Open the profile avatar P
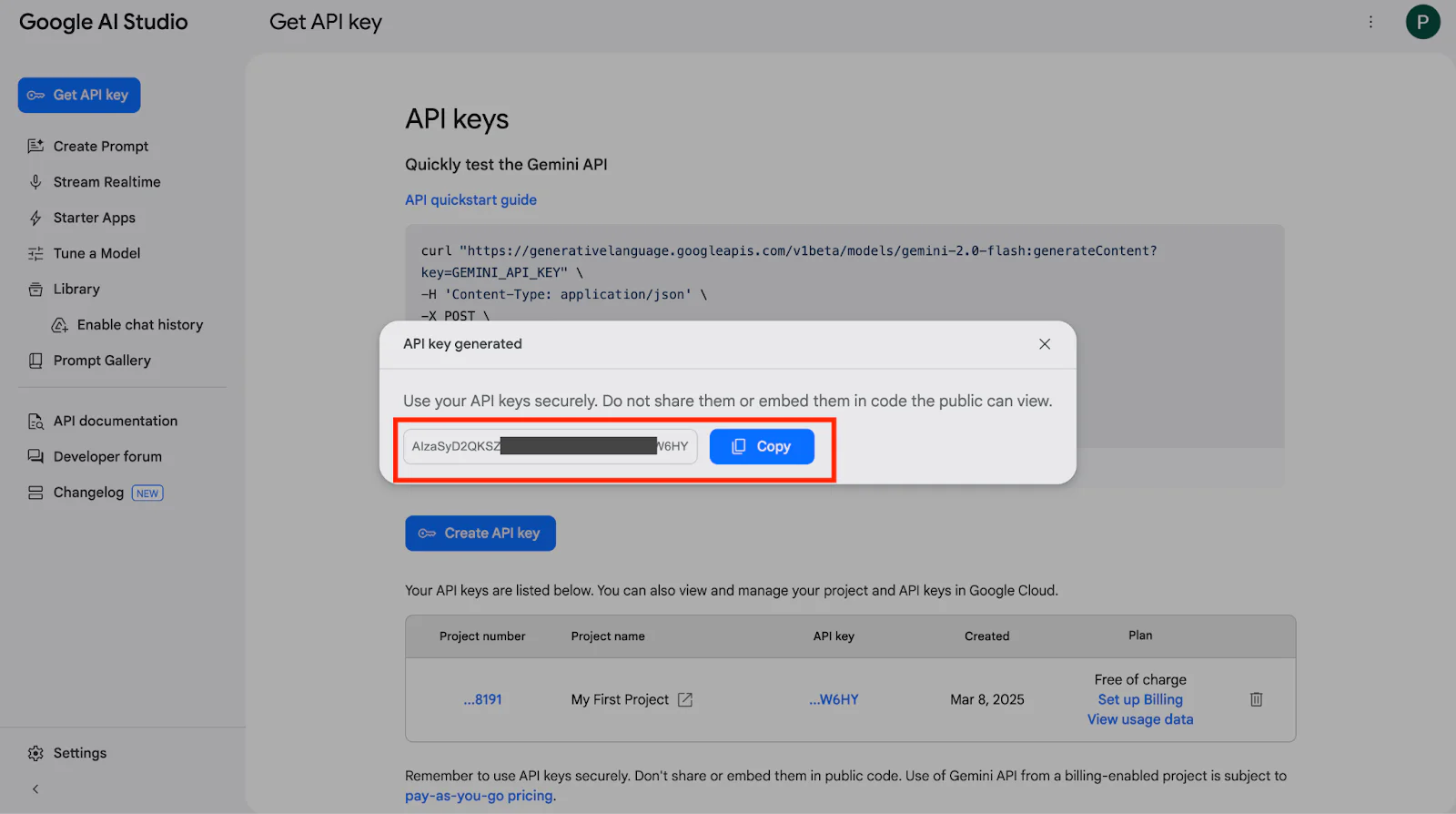This screenshot has width=1456, height=814. point(1422,22)
